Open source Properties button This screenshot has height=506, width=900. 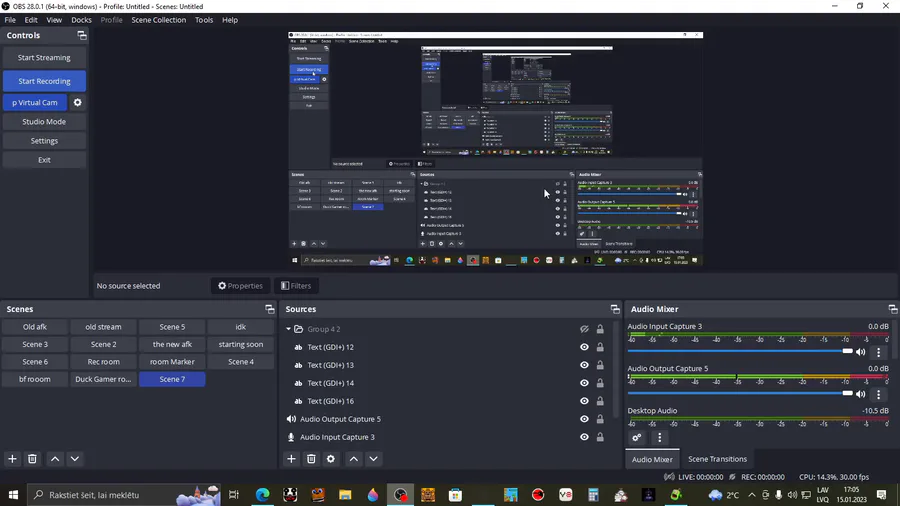tap(240, 286)
